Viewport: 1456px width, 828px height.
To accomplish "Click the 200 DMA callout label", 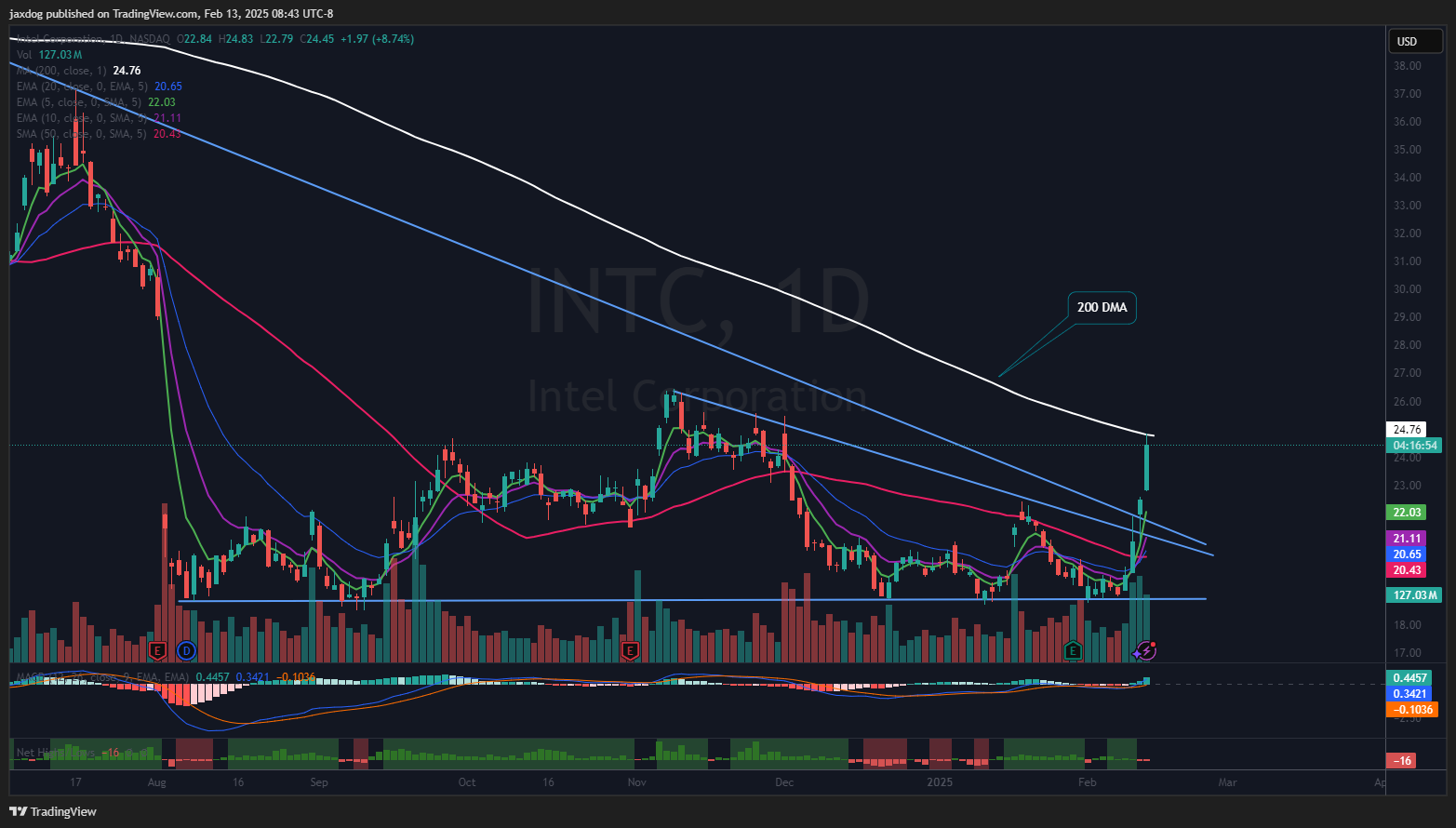I will click(x=1102, y=307).
